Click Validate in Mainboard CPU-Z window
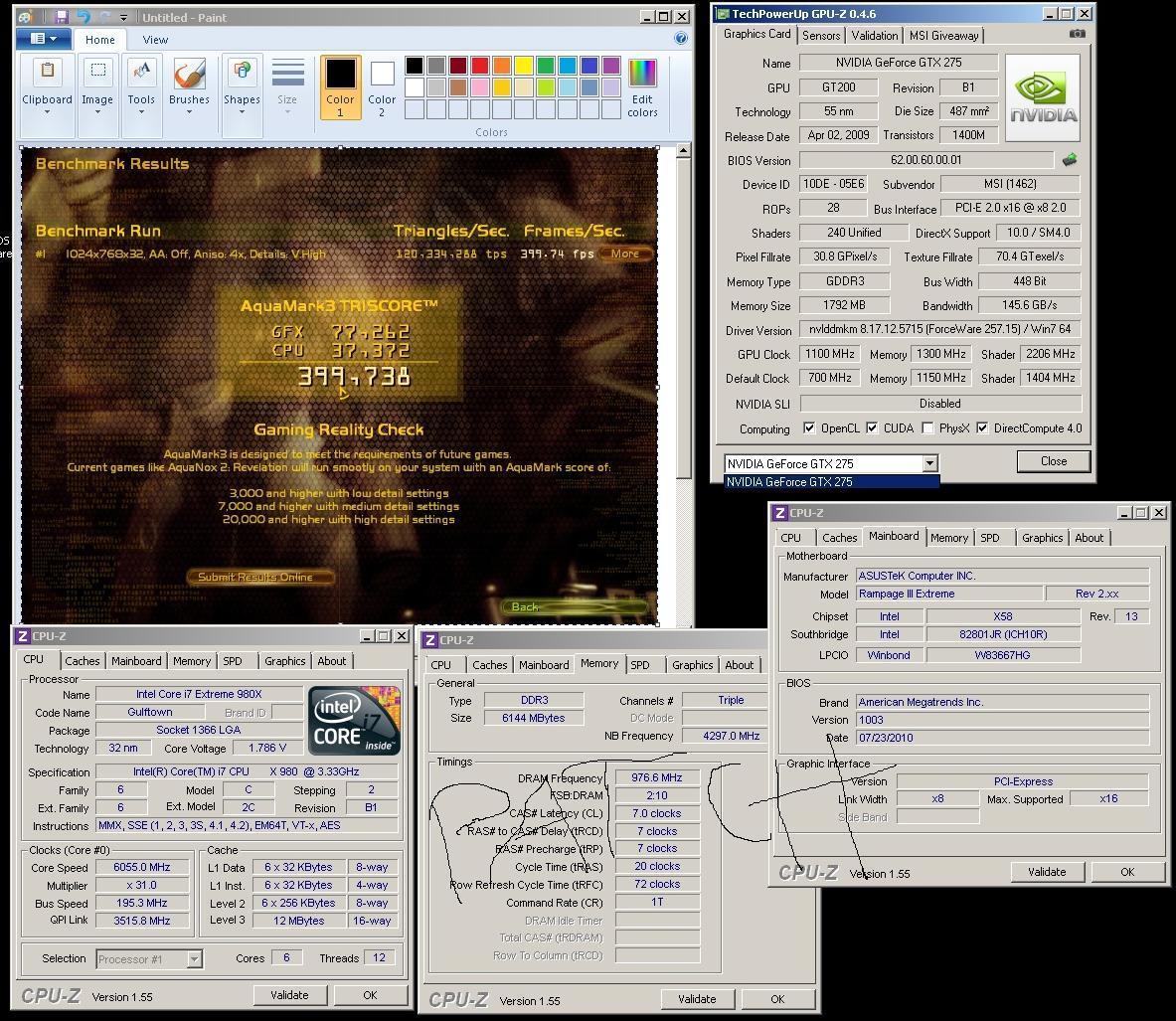 (1047, 872)
